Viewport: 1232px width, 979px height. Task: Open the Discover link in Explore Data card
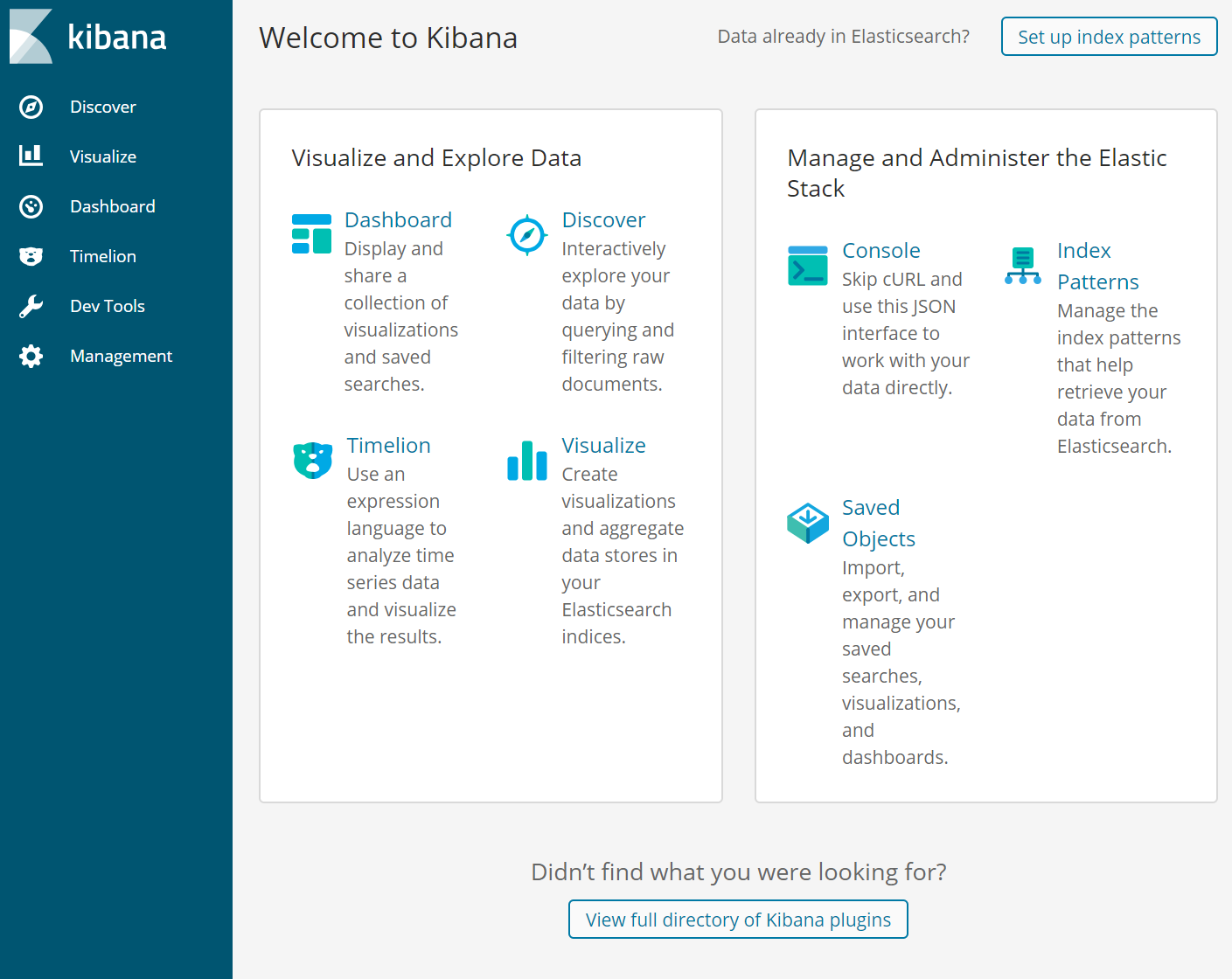click(604, 220)
